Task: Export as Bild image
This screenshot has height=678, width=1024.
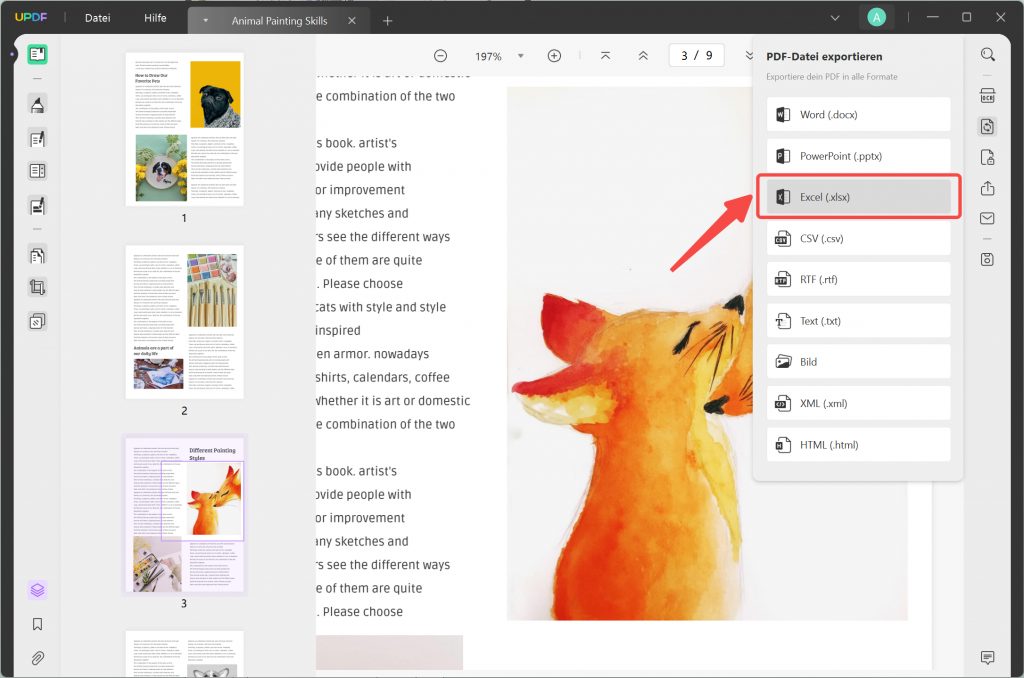Action: pyautogui.click(x=858, y=362)
